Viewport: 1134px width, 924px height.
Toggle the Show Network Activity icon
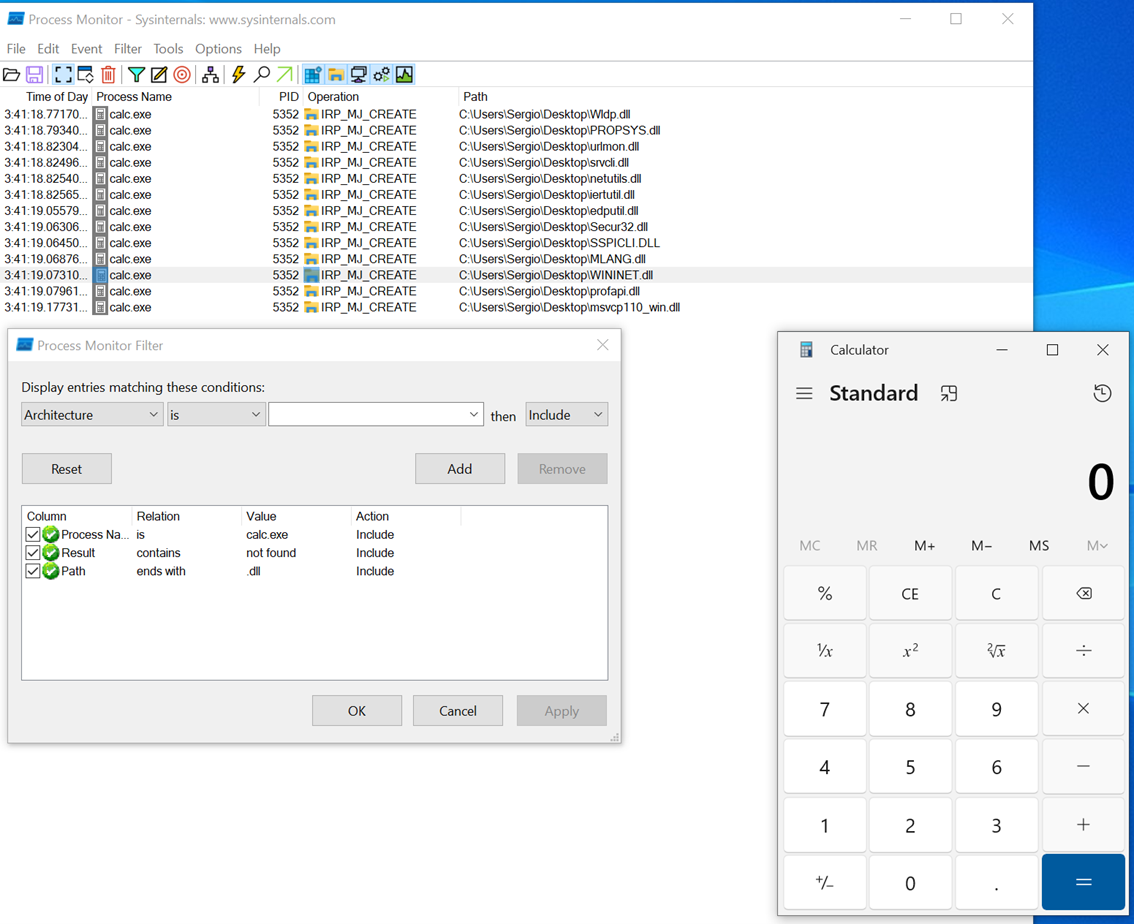(358, 75)
